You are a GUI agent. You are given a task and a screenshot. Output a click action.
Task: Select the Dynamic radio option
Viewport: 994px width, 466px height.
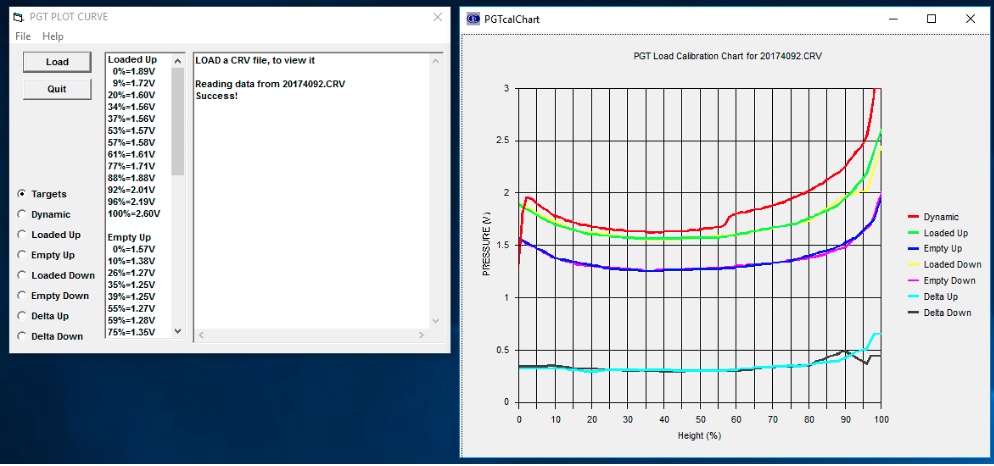point(23,214)
